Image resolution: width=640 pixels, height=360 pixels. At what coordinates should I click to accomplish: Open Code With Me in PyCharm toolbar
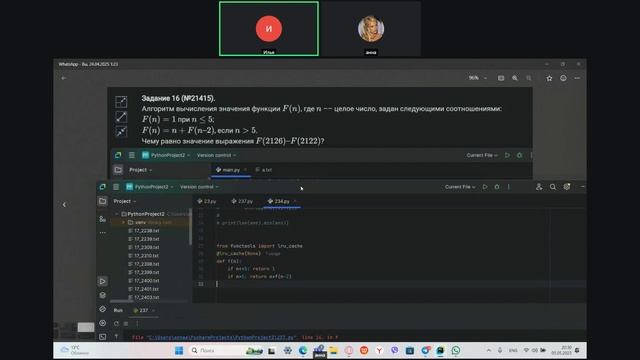(x=539, y=187)
